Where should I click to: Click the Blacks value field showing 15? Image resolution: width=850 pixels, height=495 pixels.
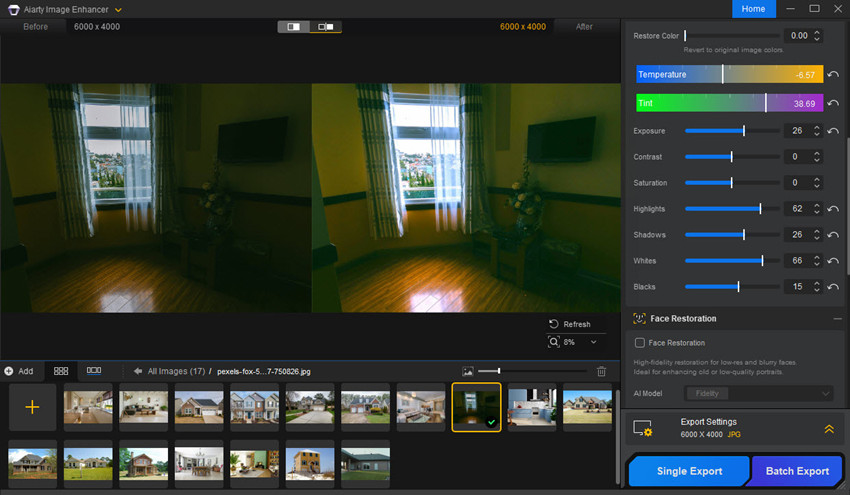(x=798, y=287)
